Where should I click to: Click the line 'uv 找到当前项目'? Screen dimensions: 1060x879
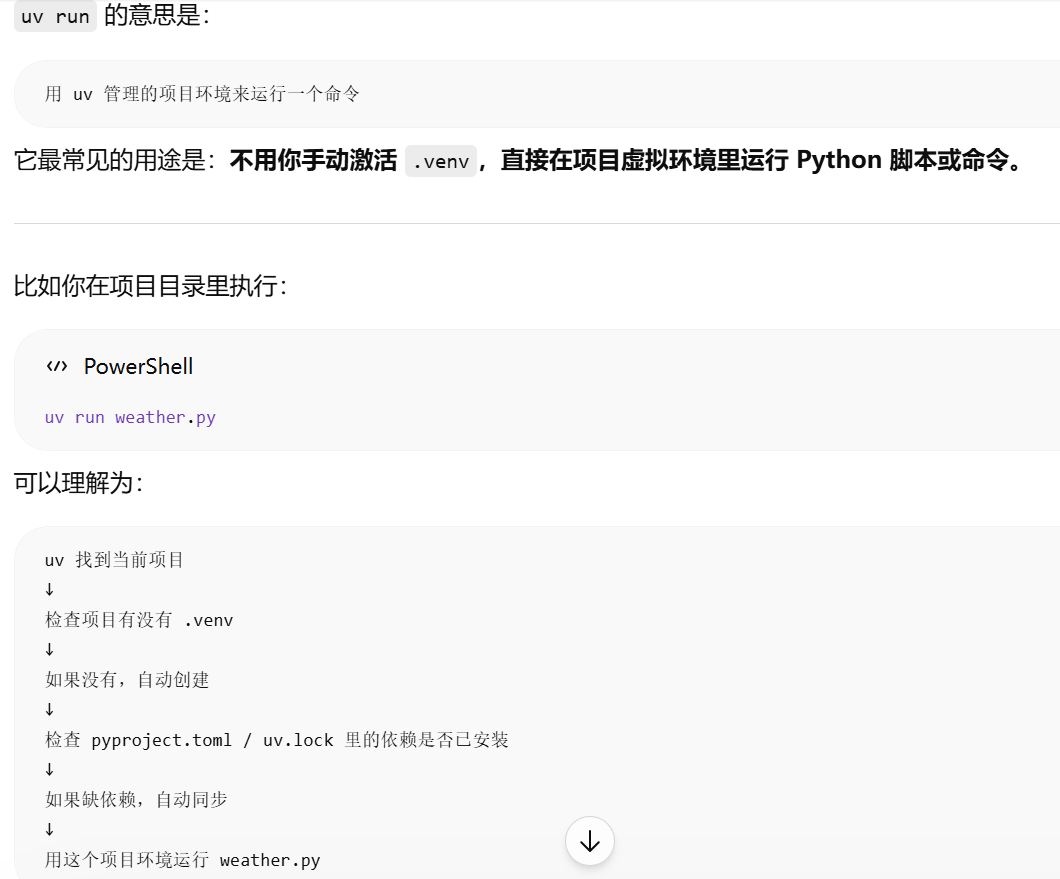pos(114,560)
